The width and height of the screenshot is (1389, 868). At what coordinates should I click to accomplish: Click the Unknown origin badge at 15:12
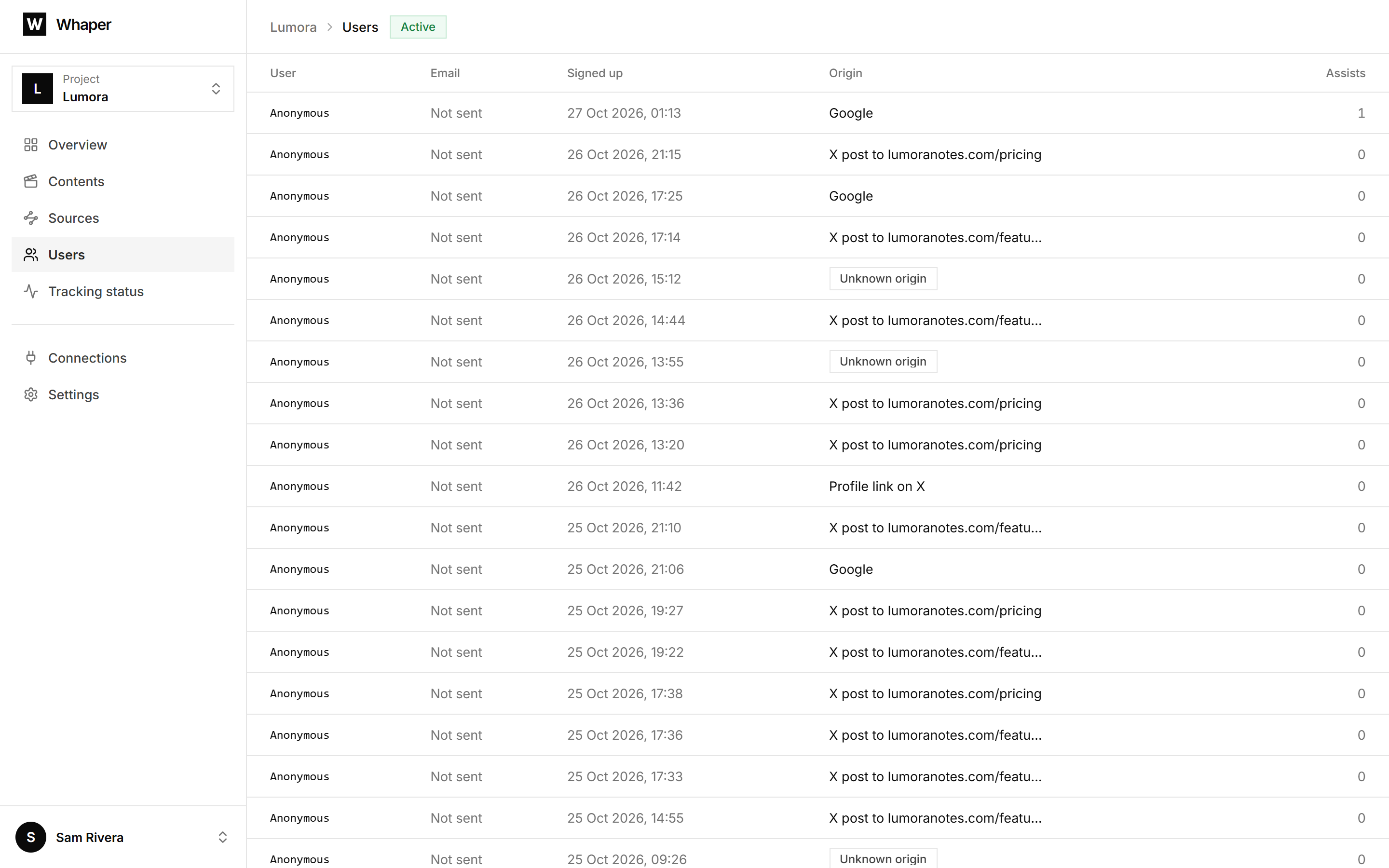pyautogui.click(x=883, y=278)
